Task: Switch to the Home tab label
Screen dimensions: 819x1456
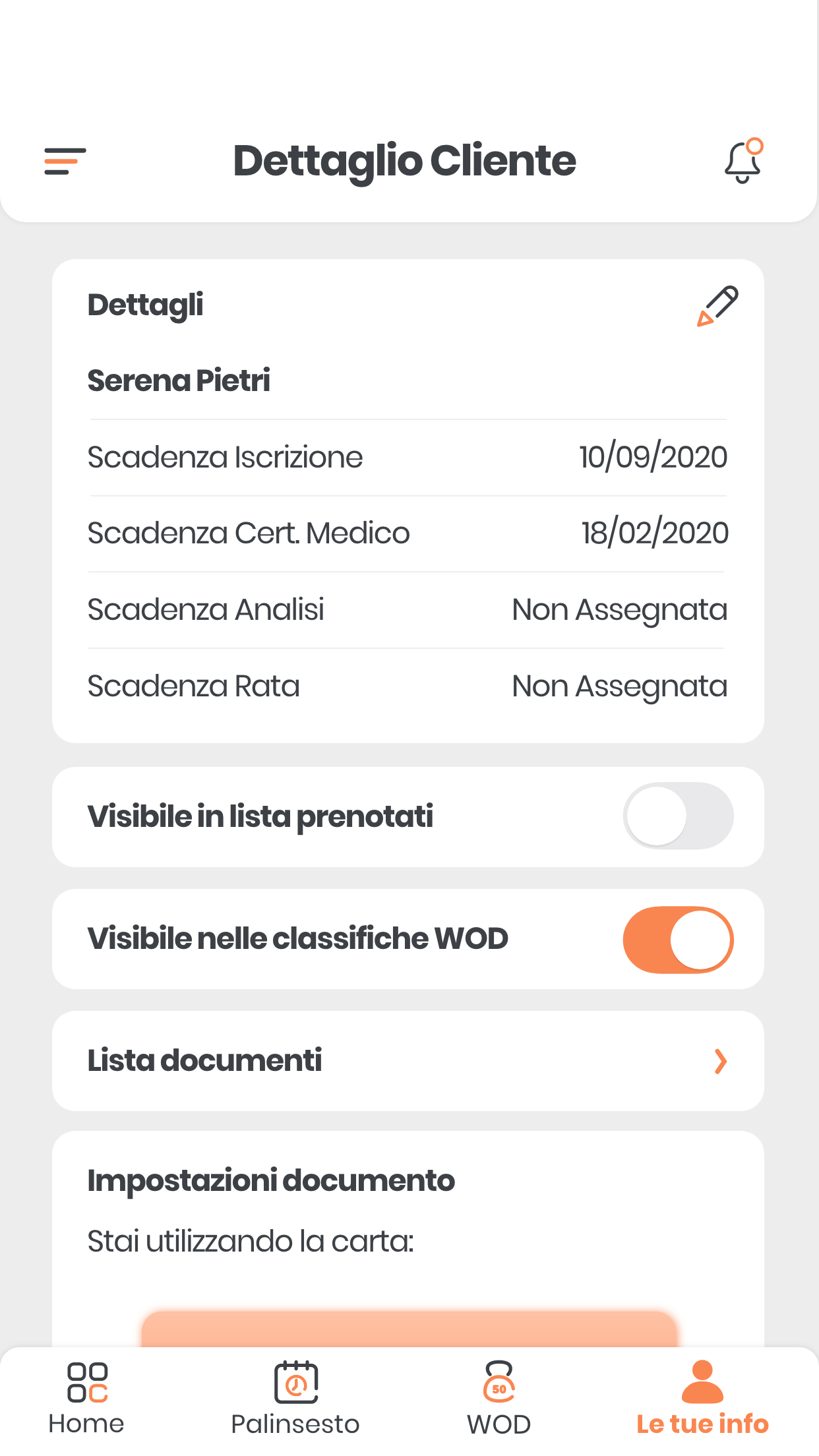Action: tap(86, 1424)
